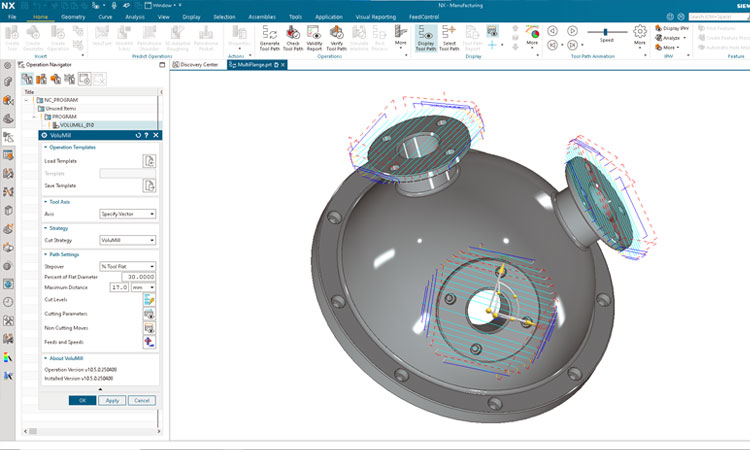Open Feeds and Speeds icon
The image size is (750, 450).
(x=149, y=341)
